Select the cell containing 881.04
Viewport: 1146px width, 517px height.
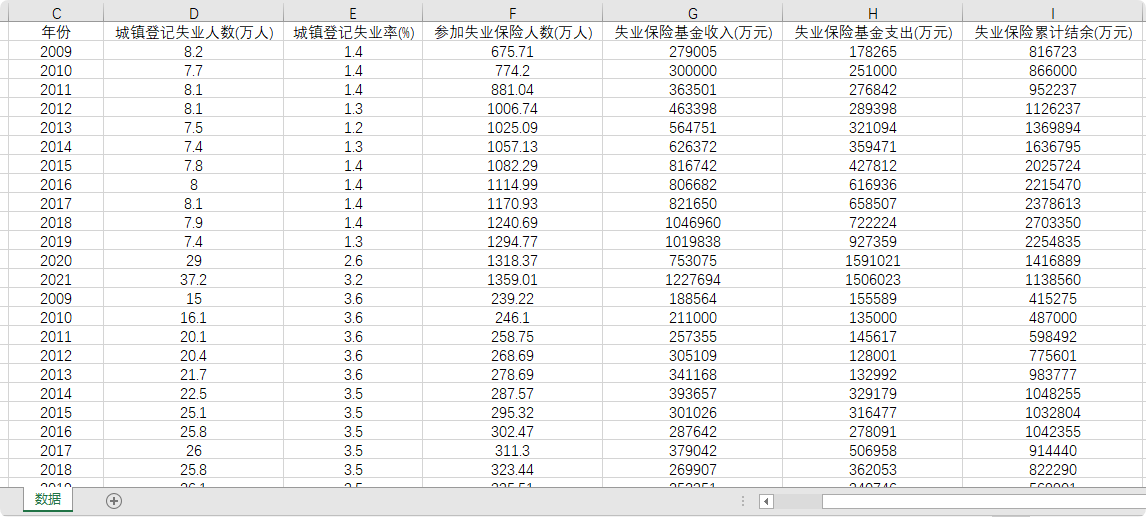click(512, 89)
